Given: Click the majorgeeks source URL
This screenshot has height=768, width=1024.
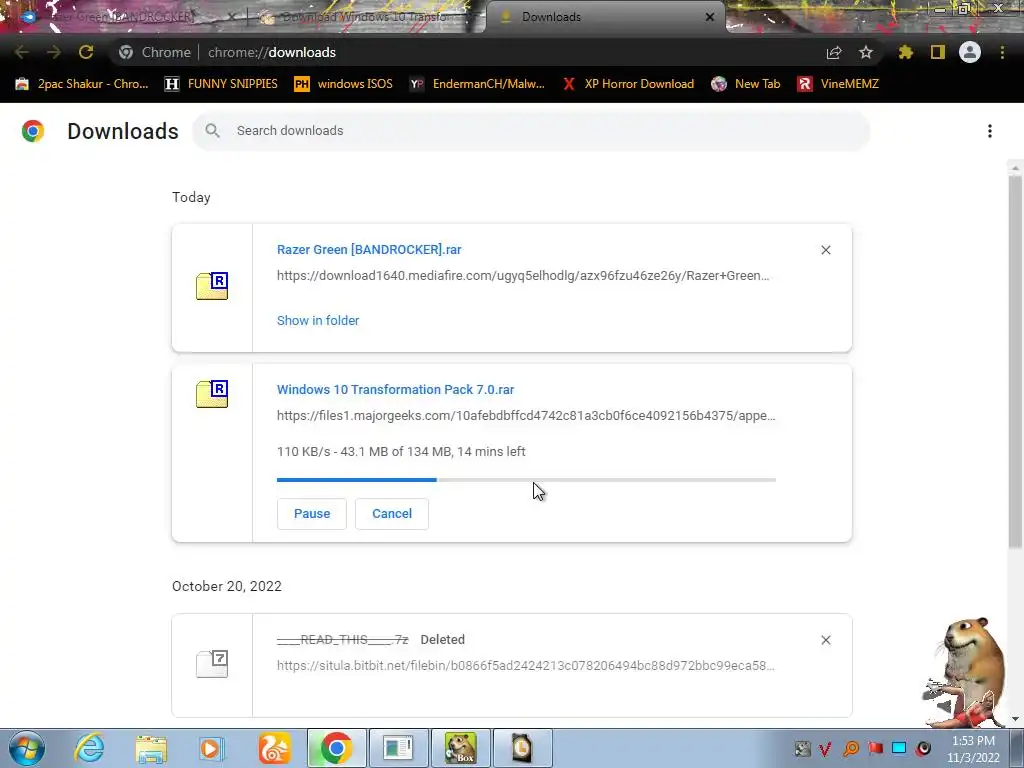Looking at the screenshot, I should coord(526,415).
